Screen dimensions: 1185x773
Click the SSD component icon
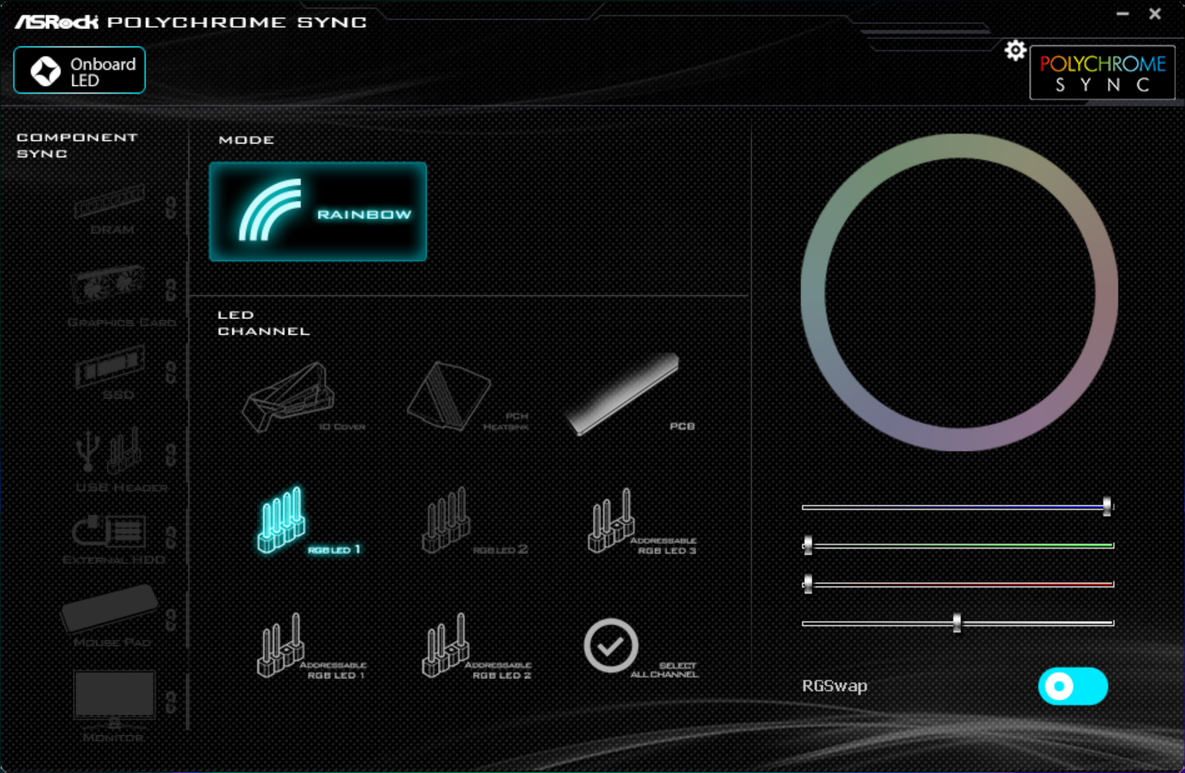(x=111, y=369)
